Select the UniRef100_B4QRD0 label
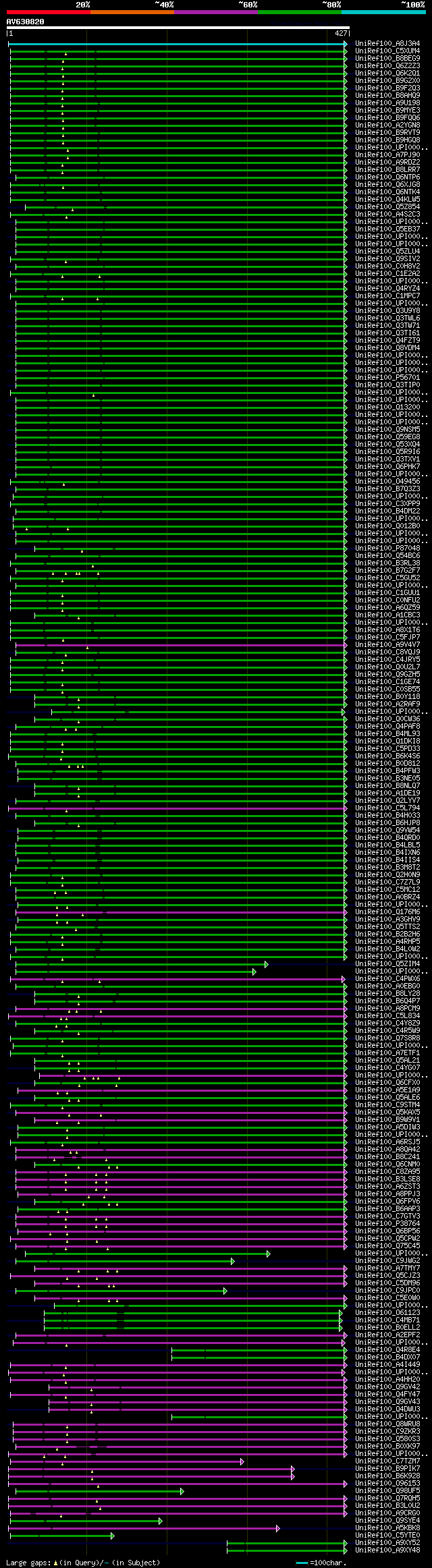The image size is (432, 1568). pyautogui.click(x=387, y=838)
